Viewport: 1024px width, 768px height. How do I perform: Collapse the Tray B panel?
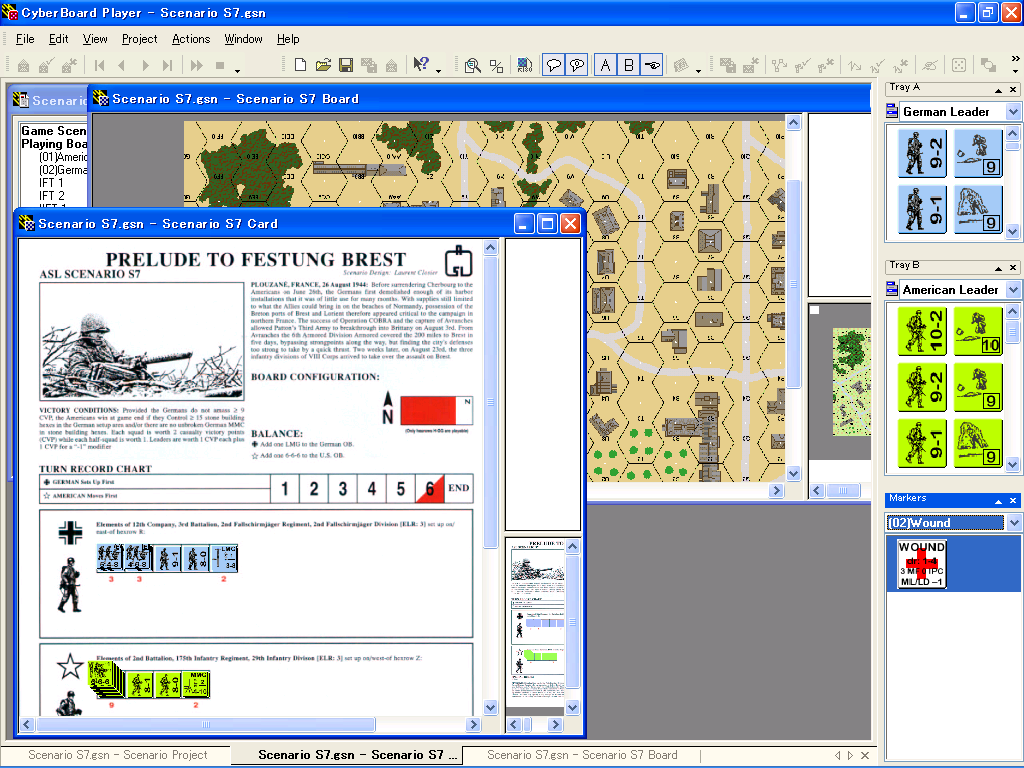tap(998, 268)
